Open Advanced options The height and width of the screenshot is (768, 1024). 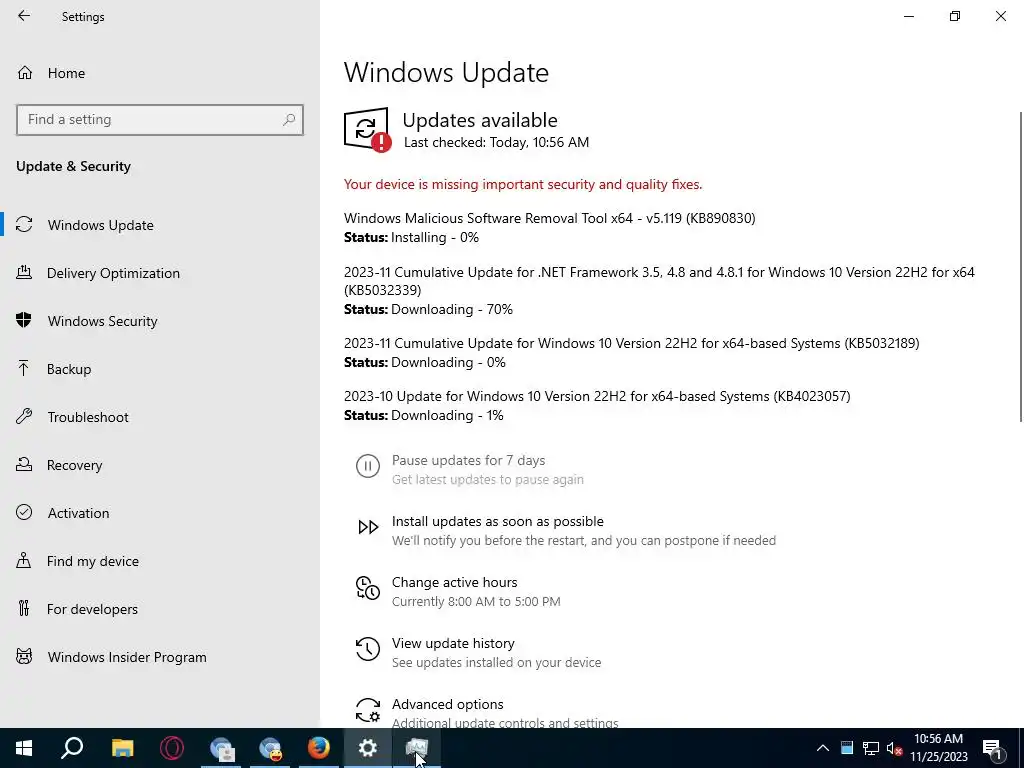click(x=447, y=704)
